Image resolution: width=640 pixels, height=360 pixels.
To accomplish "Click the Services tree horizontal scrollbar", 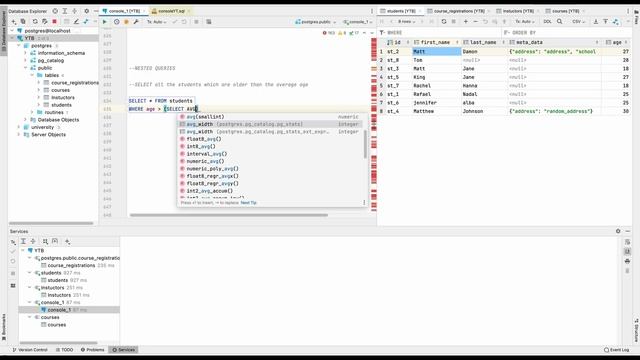I will coord(58,343).
